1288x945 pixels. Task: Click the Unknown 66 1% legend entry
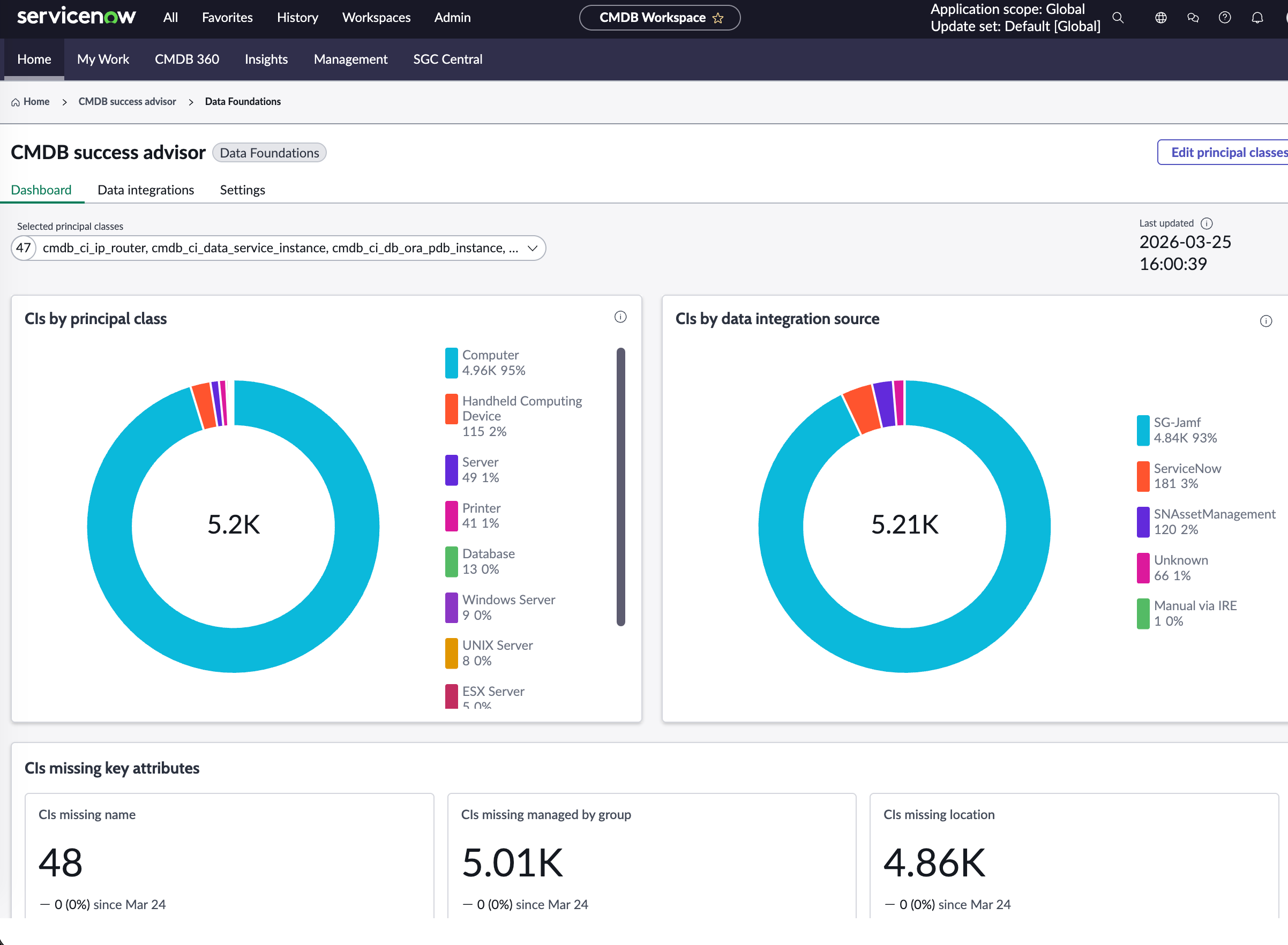[1174, 568]
